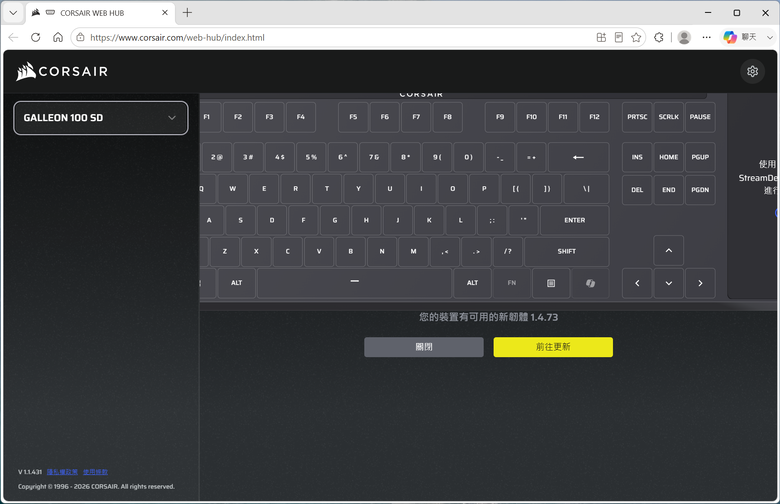Open reading view icon in address bar
780x504 pixels.
click(618, 37)
